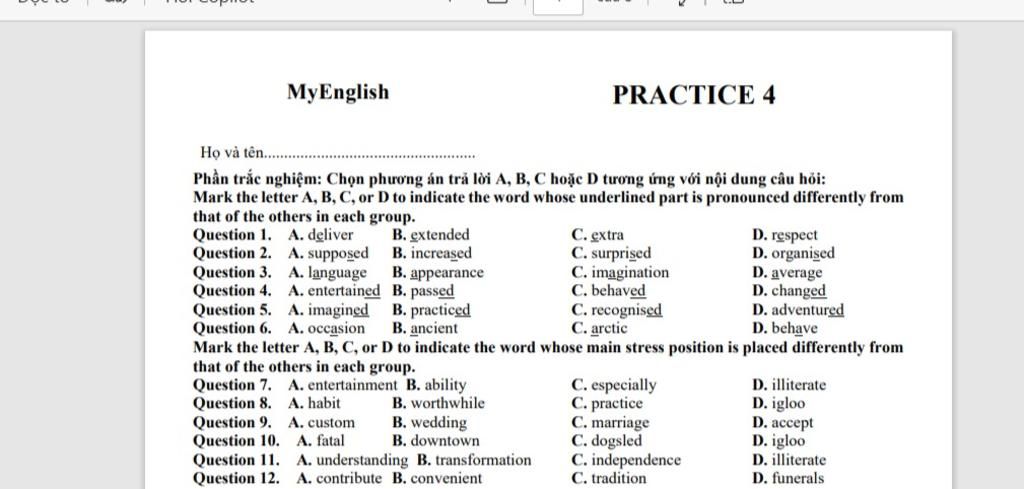Click the word 'practice' in Question 8
Viewport: 1024px width, 489px height.
[617, 403]
